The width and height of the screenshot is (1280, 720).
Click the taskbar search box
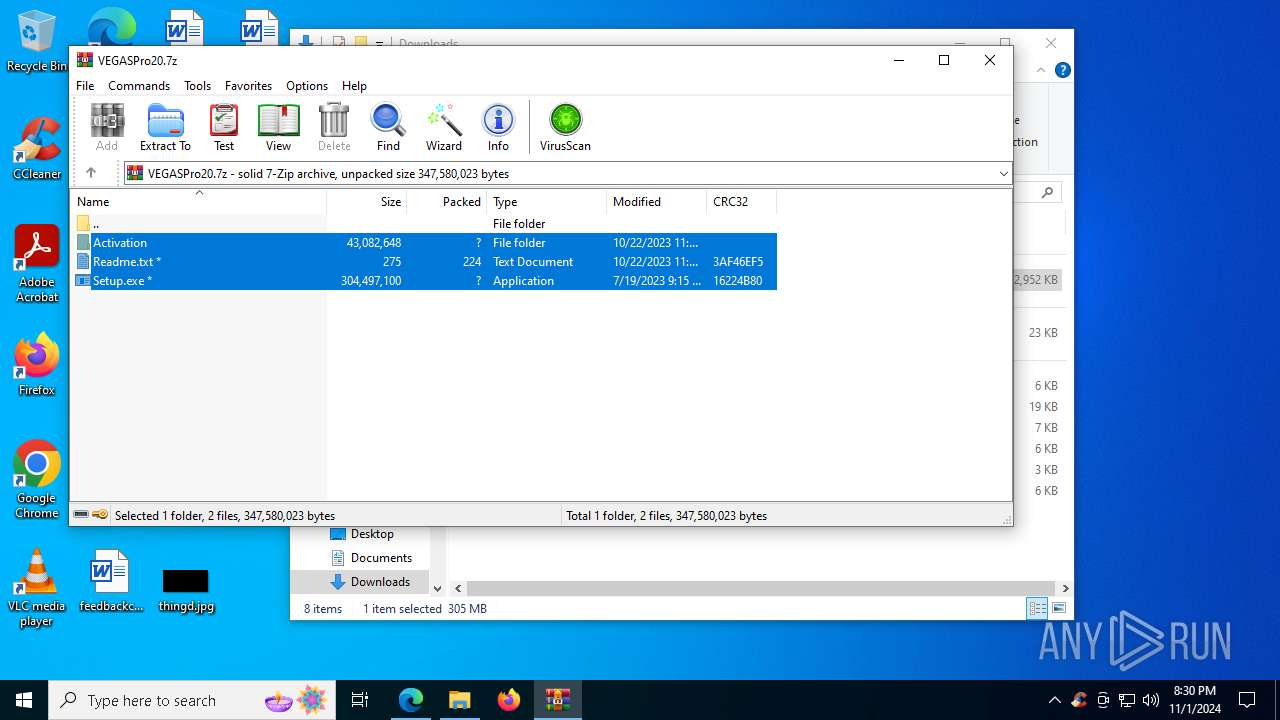tap(192, 700)
